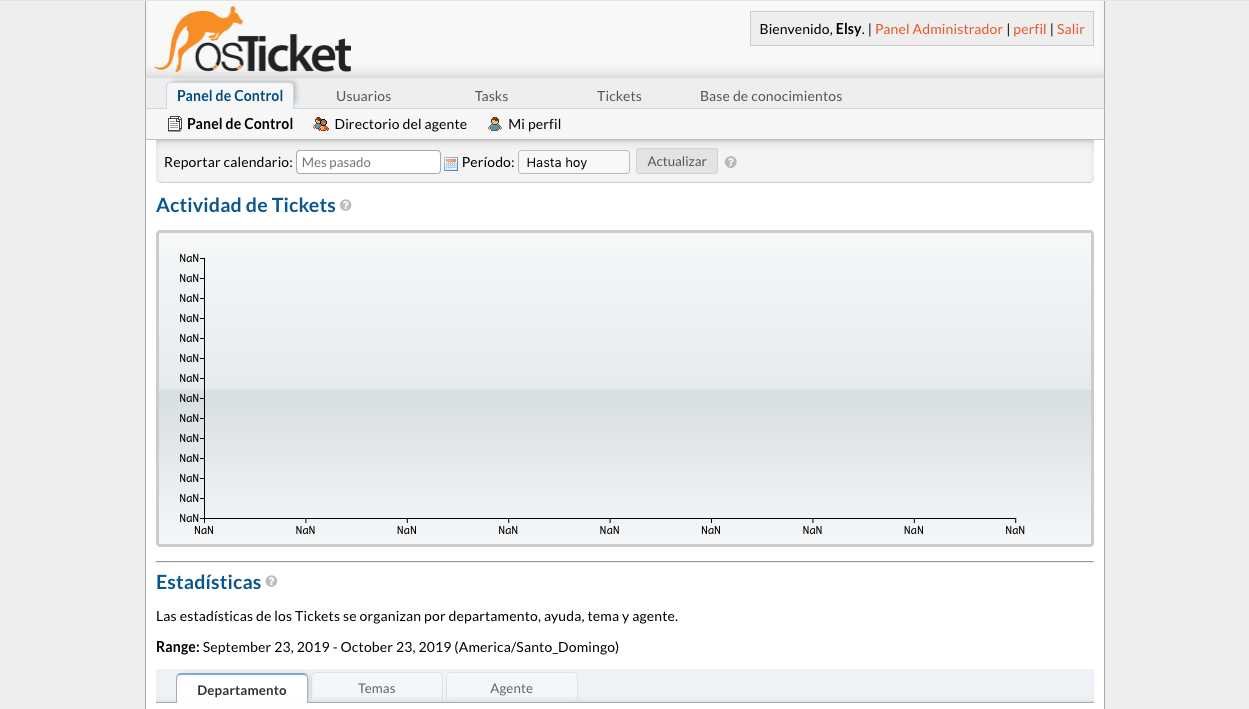
Task: Click help icon next to Estadísticas heading
Action: tap(272, 582)
